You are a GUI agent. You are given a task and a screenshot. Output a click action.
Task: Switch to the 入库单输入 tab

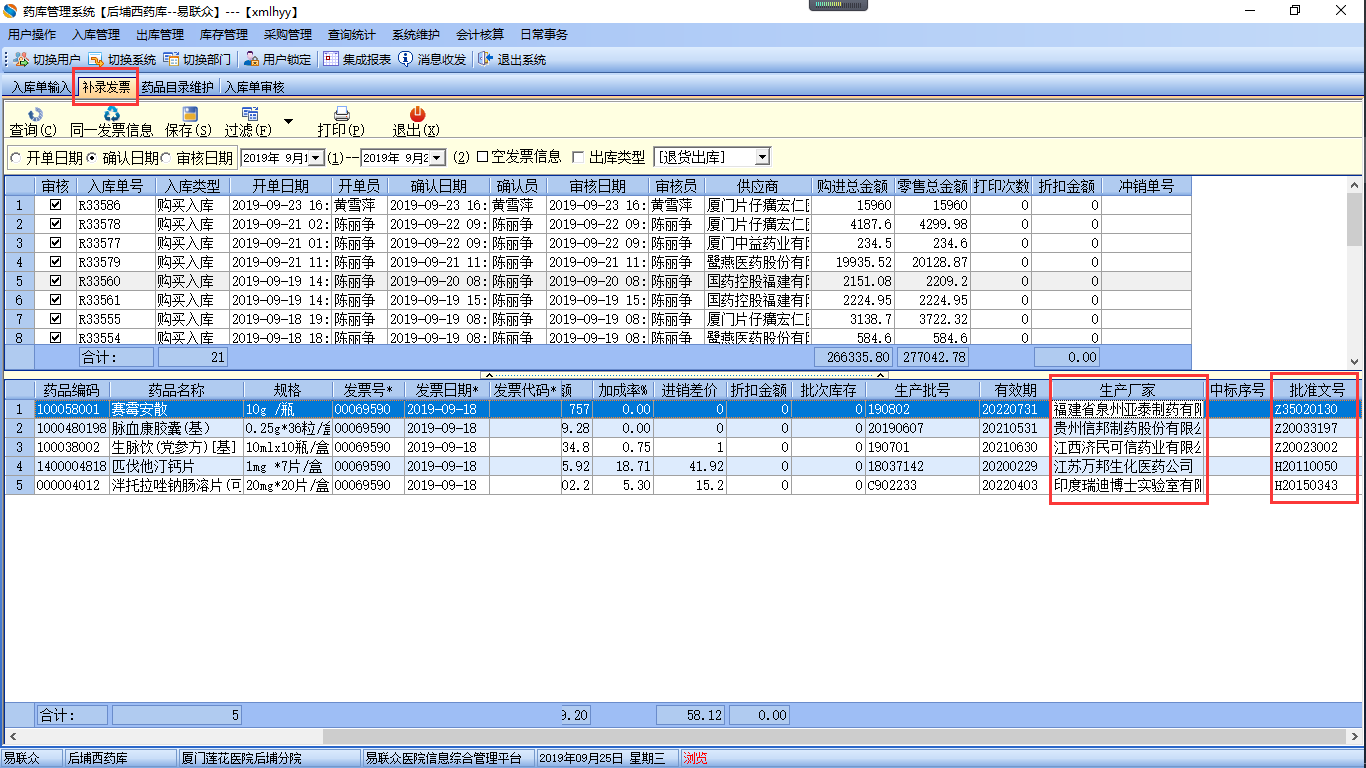click(x=41, y=87)
